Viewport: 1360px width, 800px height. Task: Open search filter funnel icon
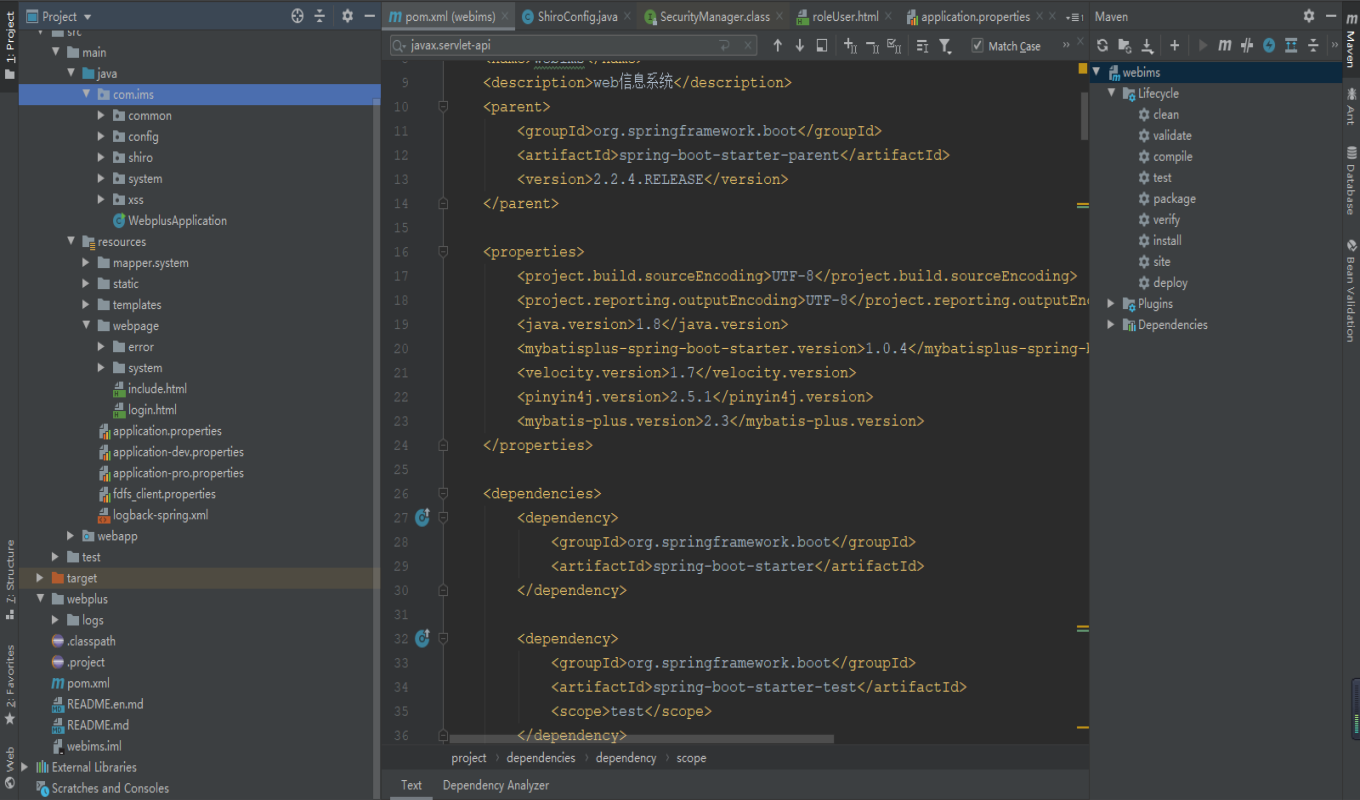(946, 46)
